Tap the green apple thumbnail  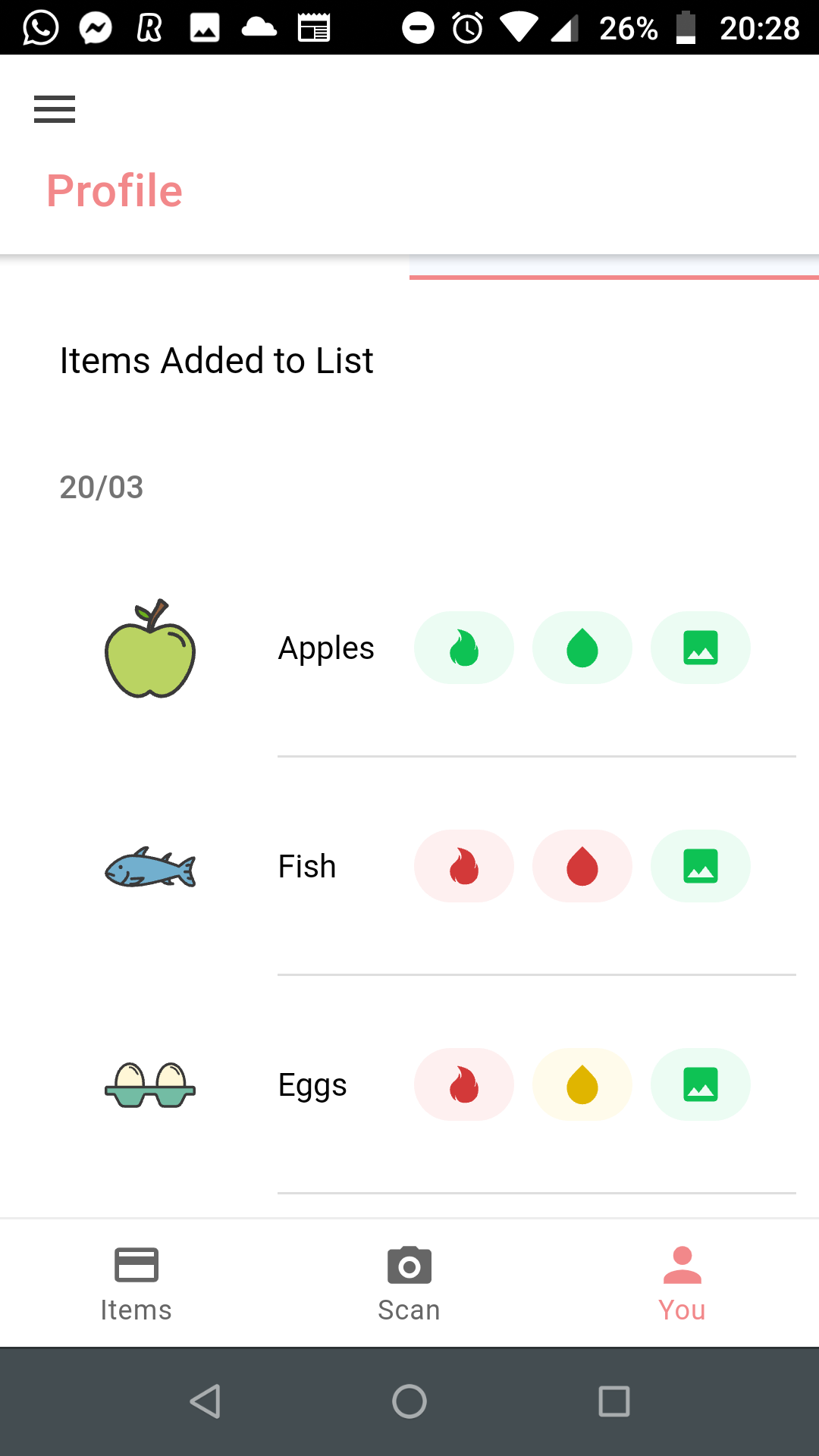pos(150,649)
